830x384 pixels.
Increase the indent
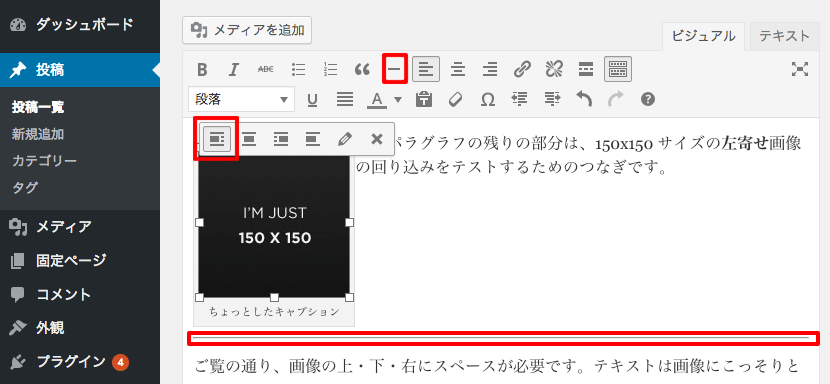(552, 99)
